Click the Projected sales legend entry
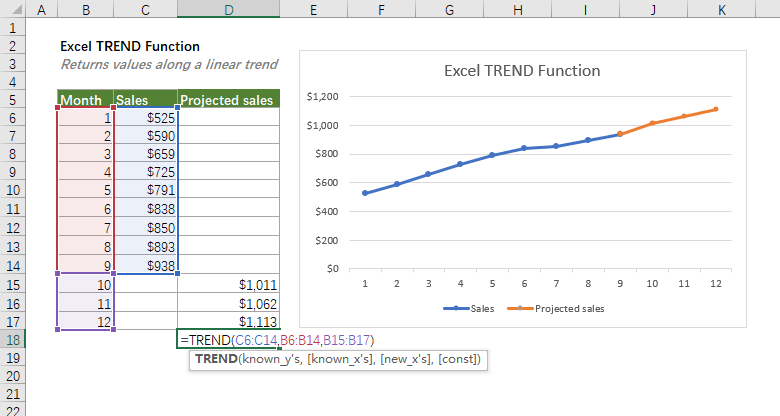The width and height of the screenshot is (780, 416). tap(561, 309)
